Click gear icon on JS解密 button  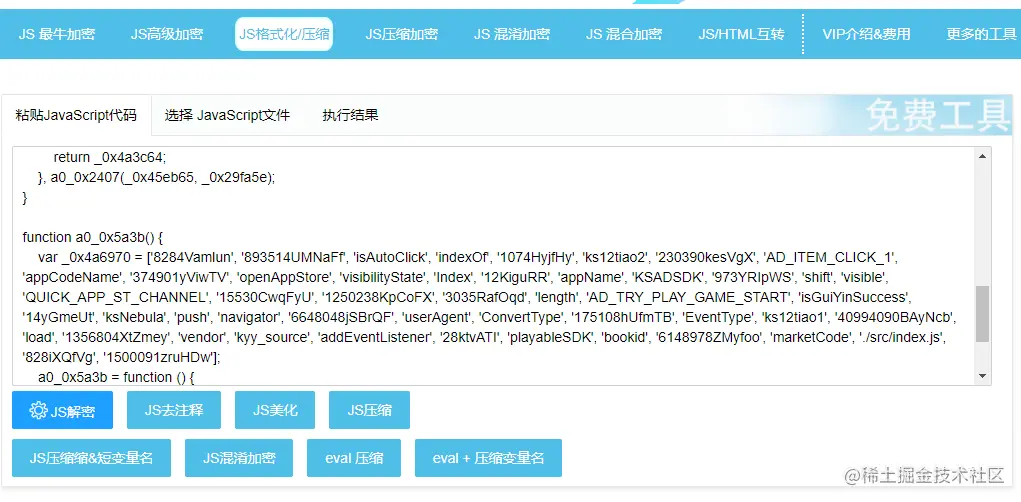(x=38, y=410)
